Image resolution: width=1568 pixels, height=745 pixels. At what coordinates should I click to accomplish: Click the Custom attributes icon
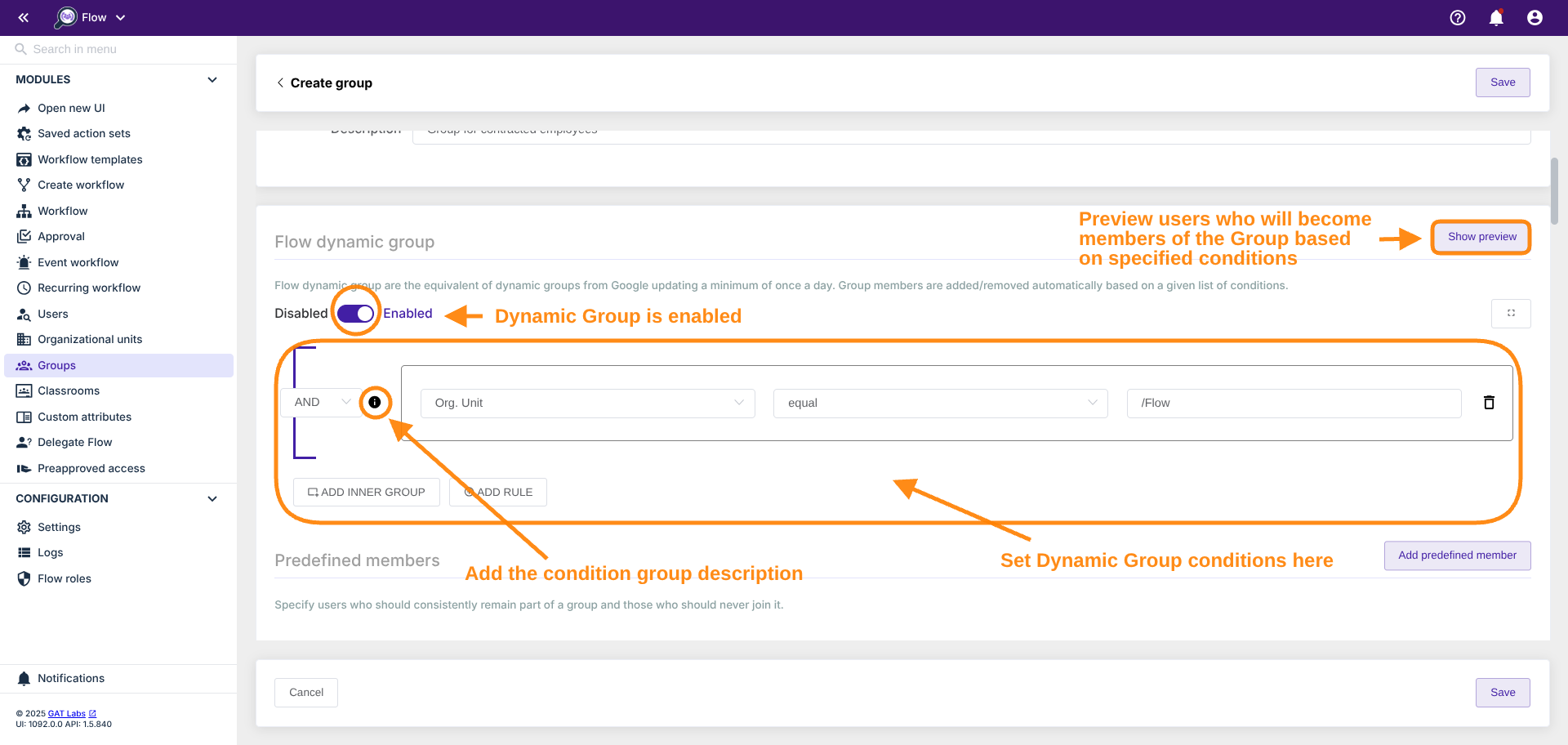24,417
